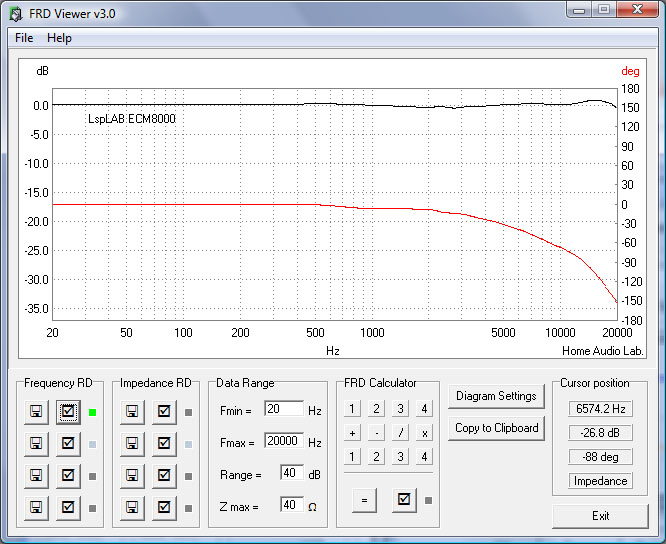Image resolution: width=666 pixels, height=544 pixels.
Task: Click the Exit button
Action: (x=601, y=516)
